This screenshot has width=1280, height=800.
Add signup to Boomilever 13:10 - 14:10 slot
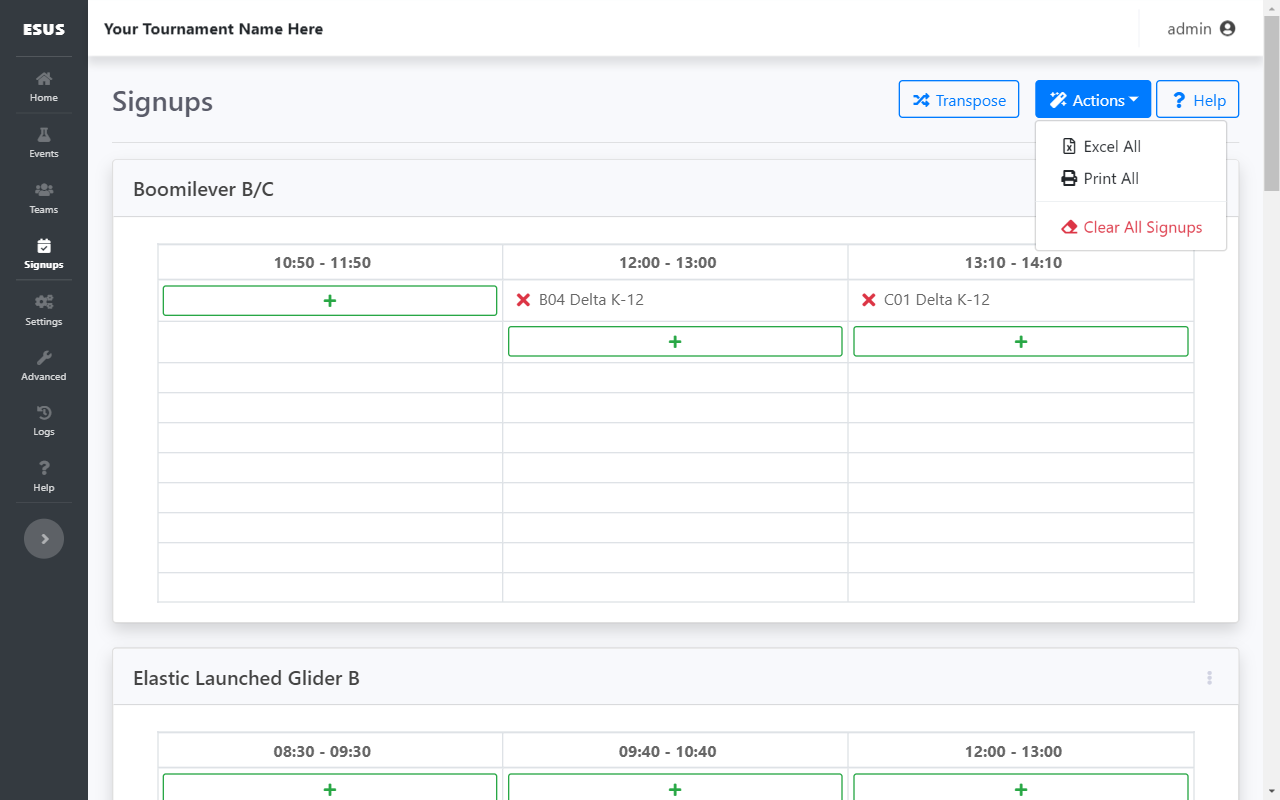pyautogui.click(x=1020, y=342)
